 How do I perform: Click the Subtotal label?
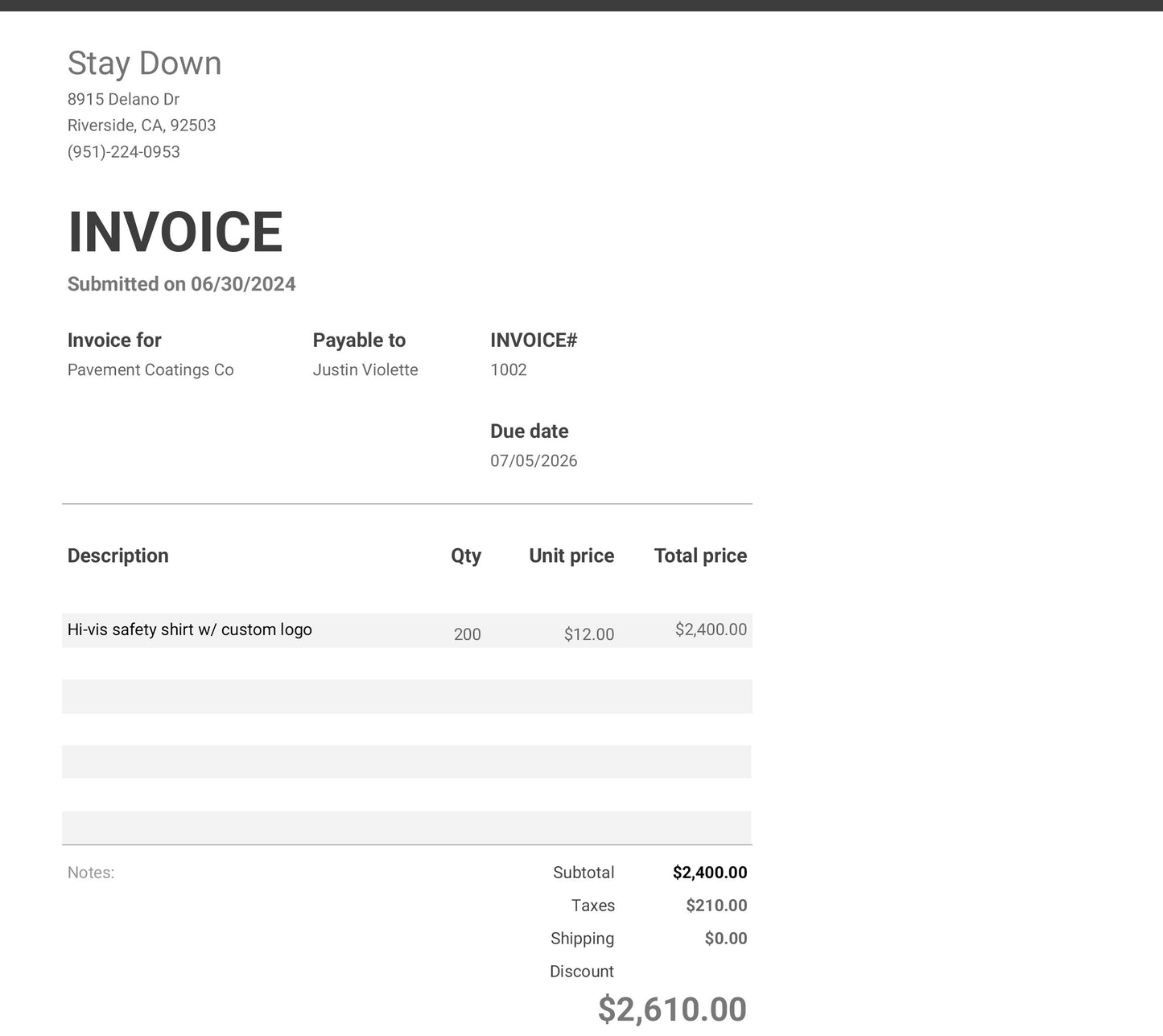[x=584, y=873]
